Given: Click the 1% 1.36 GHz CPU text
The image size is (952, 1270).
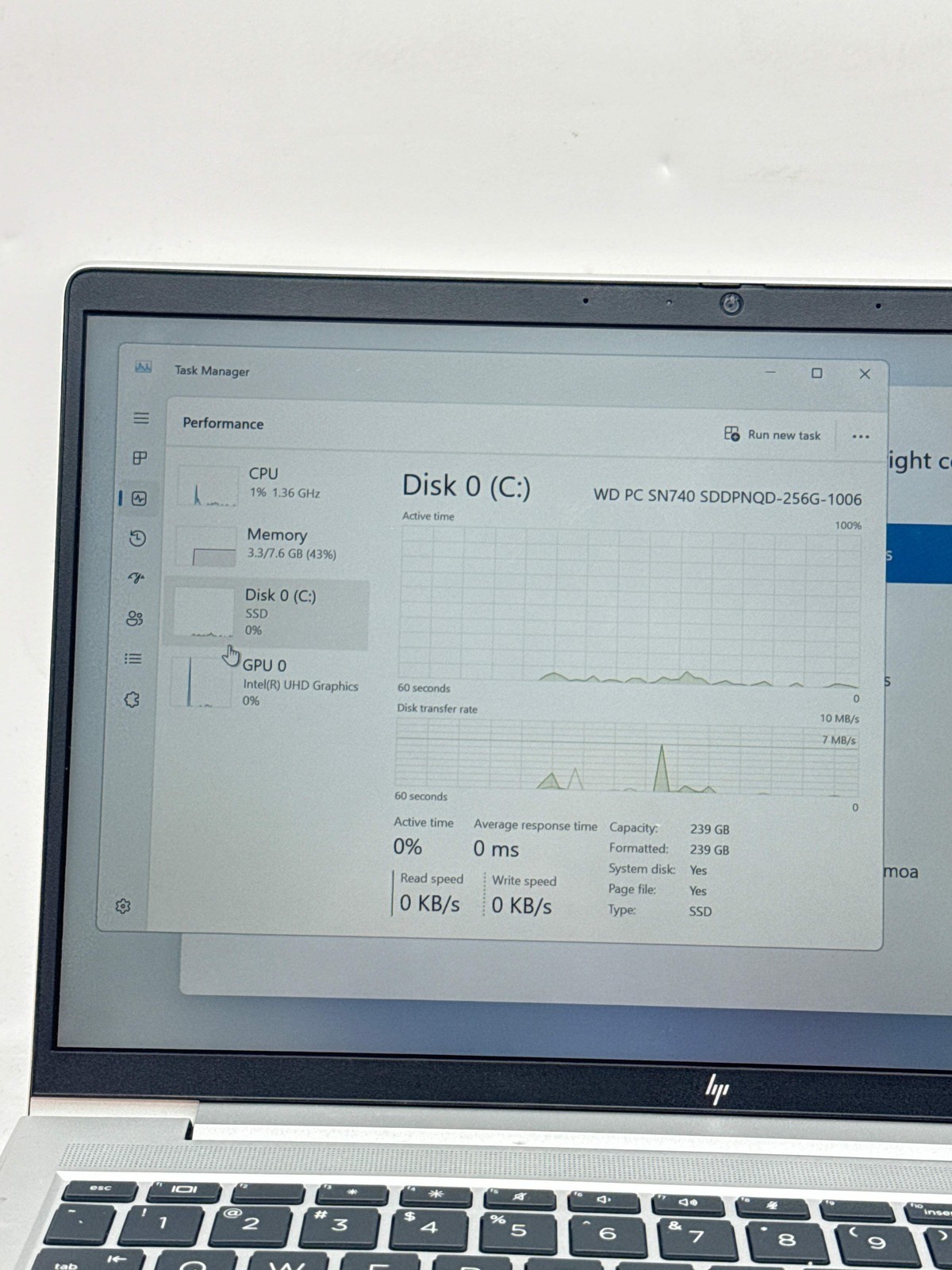Looking at the screenshot, I should click(285, 493).
